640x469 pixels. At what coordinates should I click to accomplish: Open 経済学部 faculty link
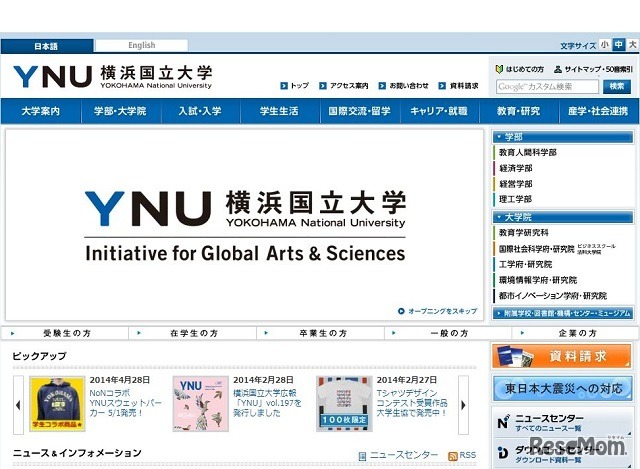click(x=516, y=168)
